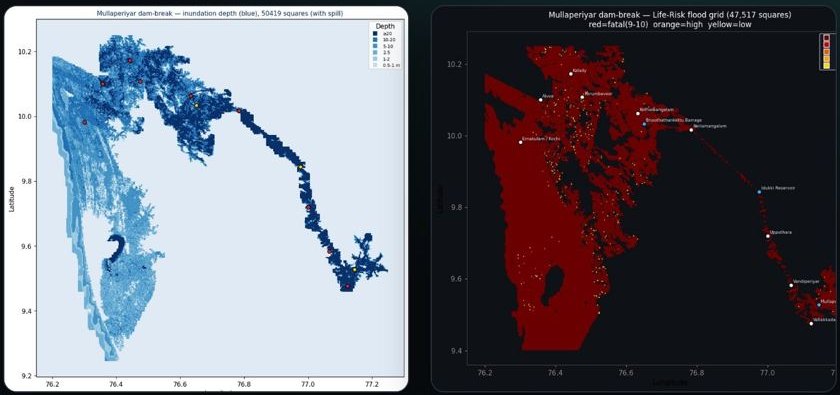Click the '9.8' latitude tick on red map
The image size is (840, 395).
[x=457, y=207]
